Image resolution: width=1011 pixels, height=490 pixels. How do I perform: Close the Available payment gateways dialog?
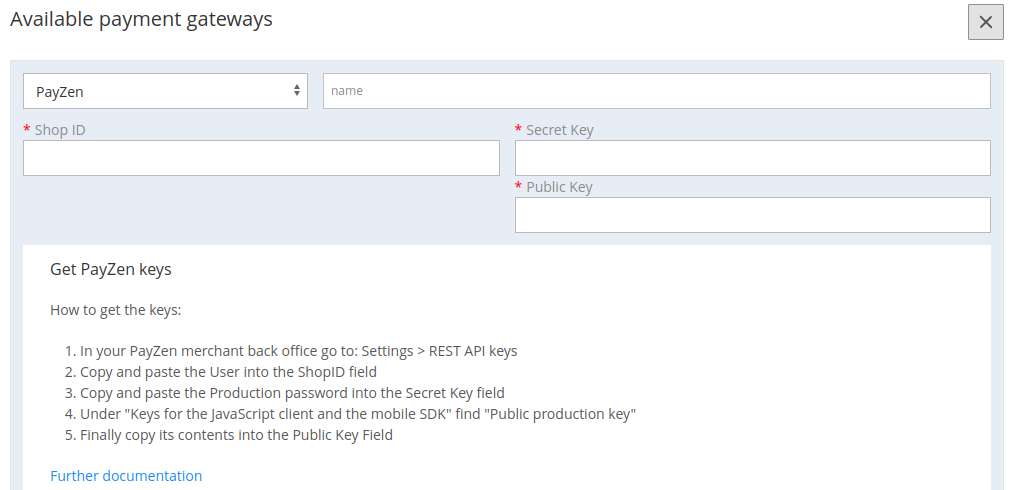tap(985, 23)
